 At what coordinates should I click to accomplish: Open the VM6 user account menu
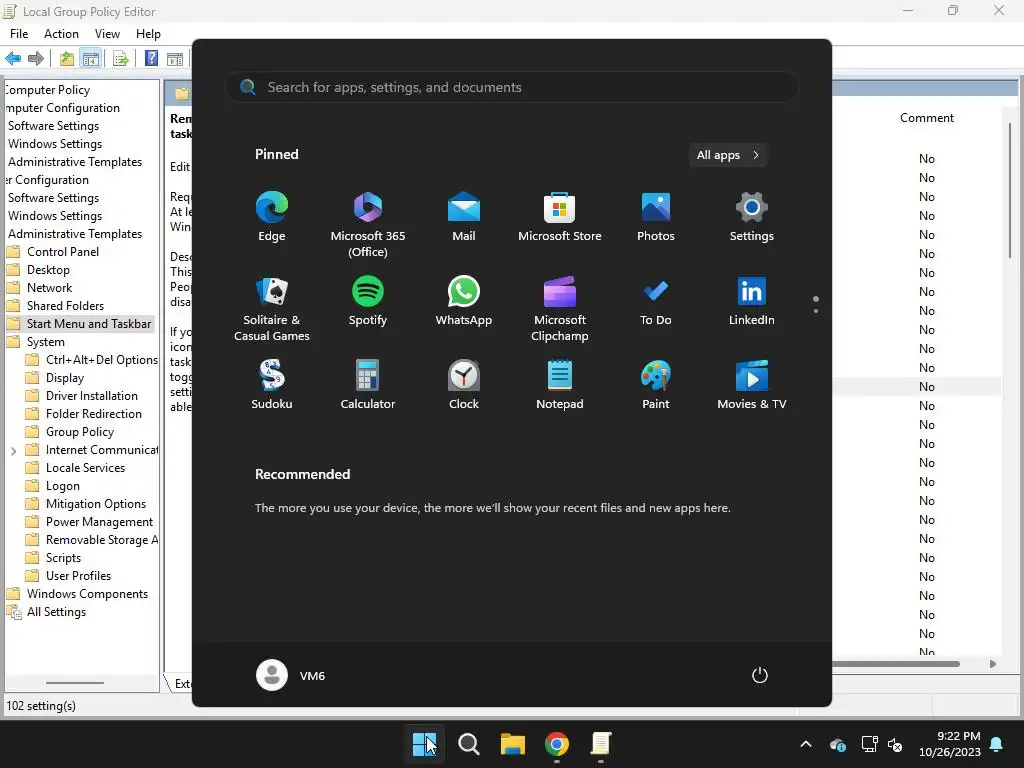tap(291, 675)
